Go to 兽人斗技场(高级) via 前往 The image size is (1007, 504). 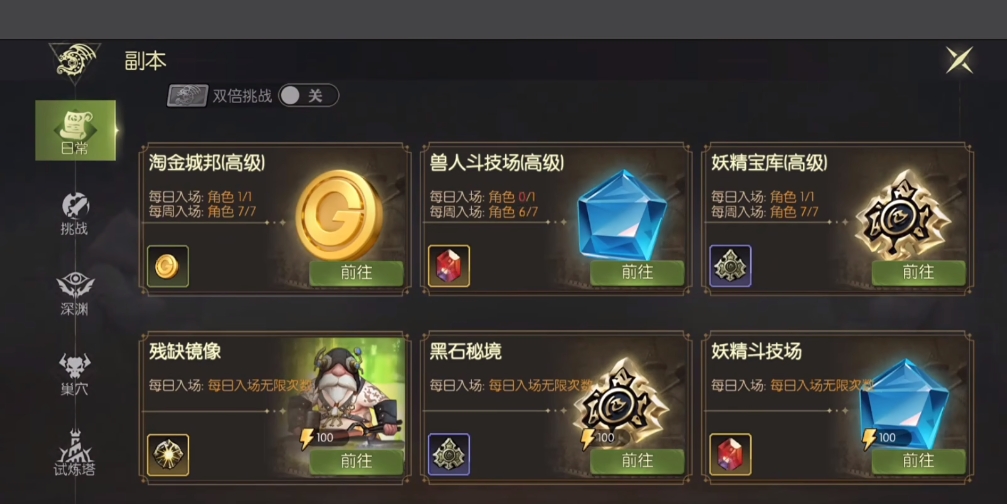[x=637, y=273]
